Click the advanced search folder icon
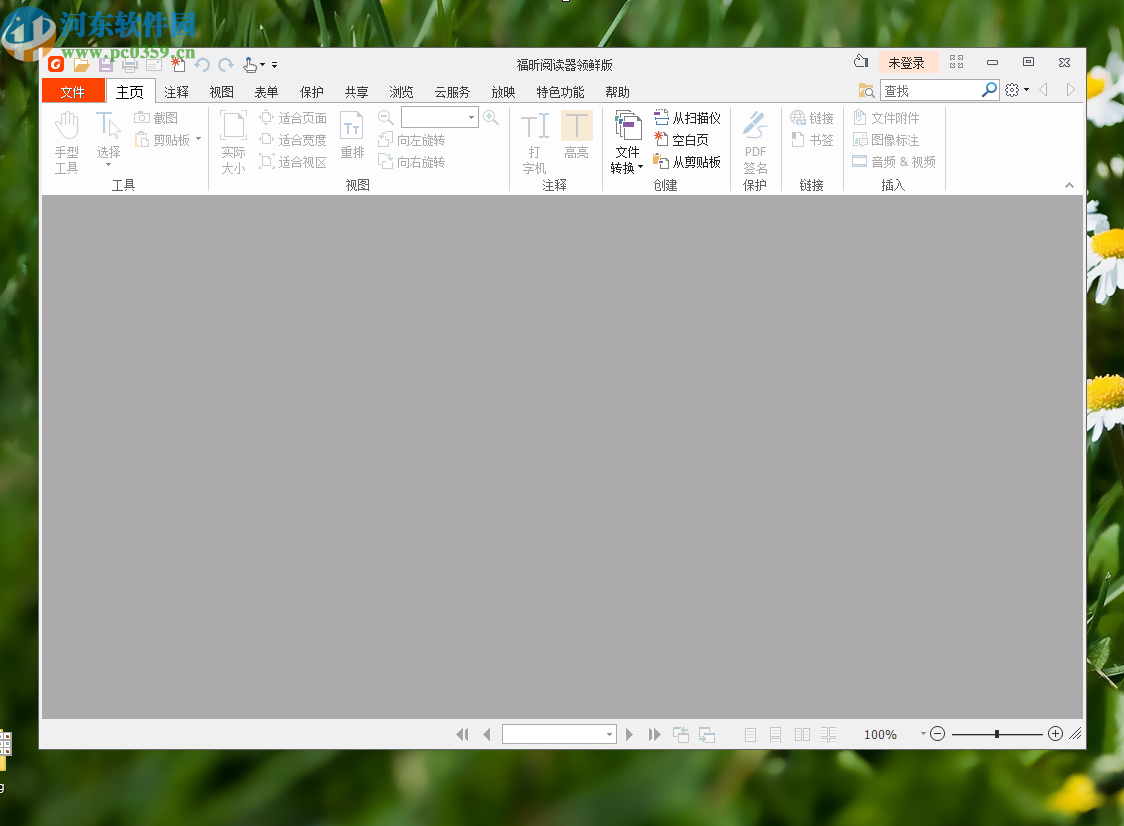1124x826 pixels. [867, 90]
